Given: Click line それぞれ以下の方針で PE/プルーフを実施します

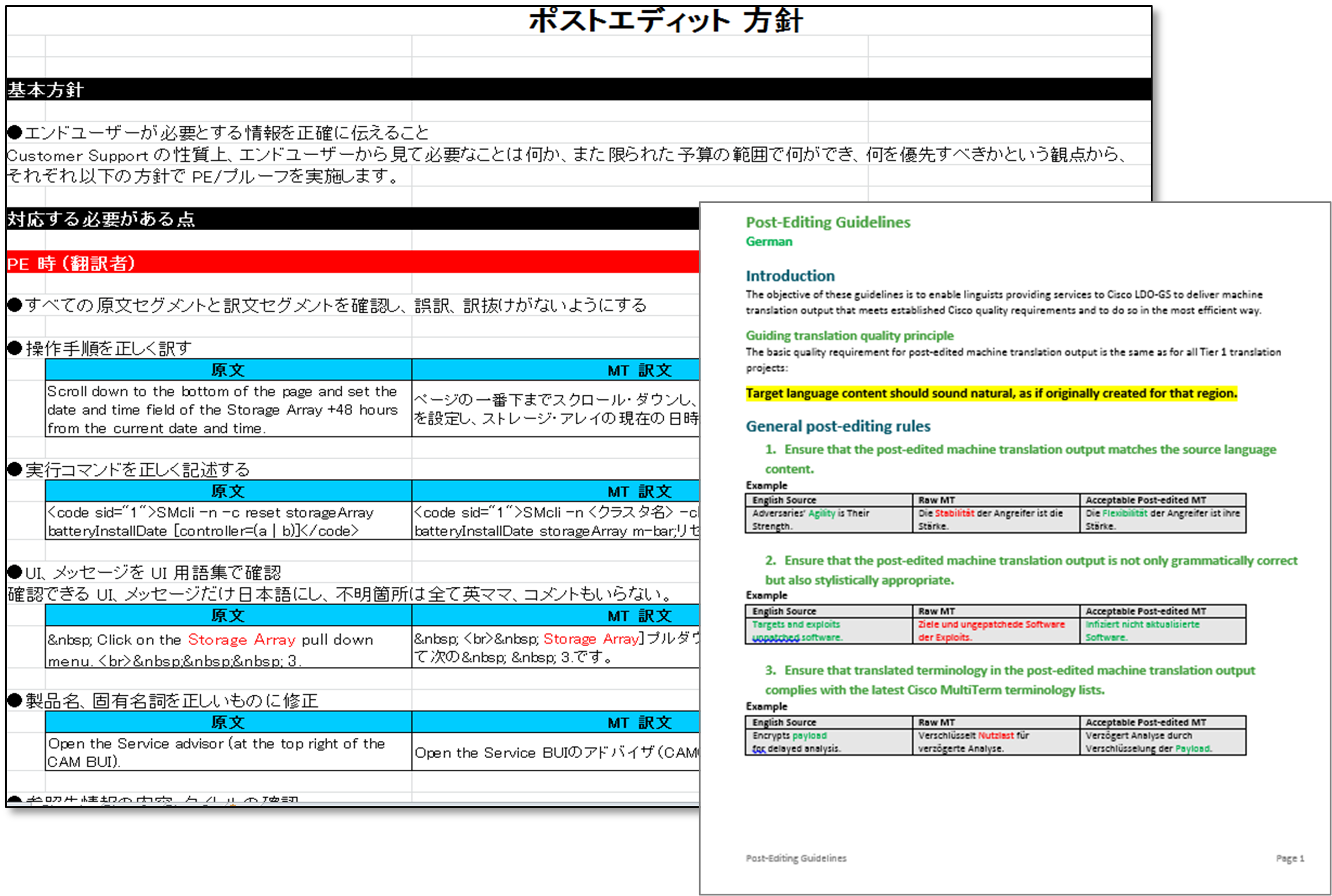Looking at the screenshot, I should click(x=202, y=175).
